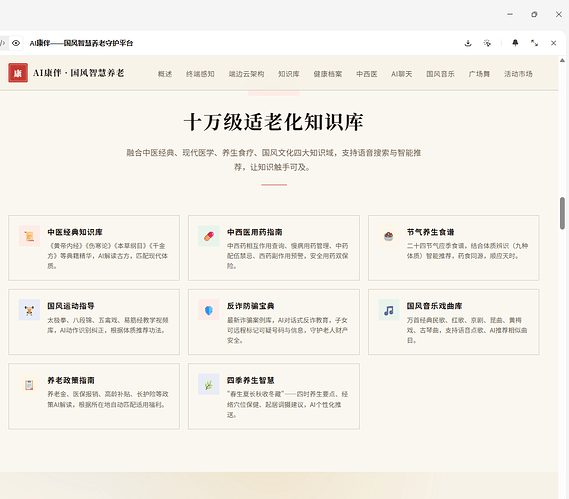
Task: Click the code brackets icon at top-left
Action: point(3,43)
